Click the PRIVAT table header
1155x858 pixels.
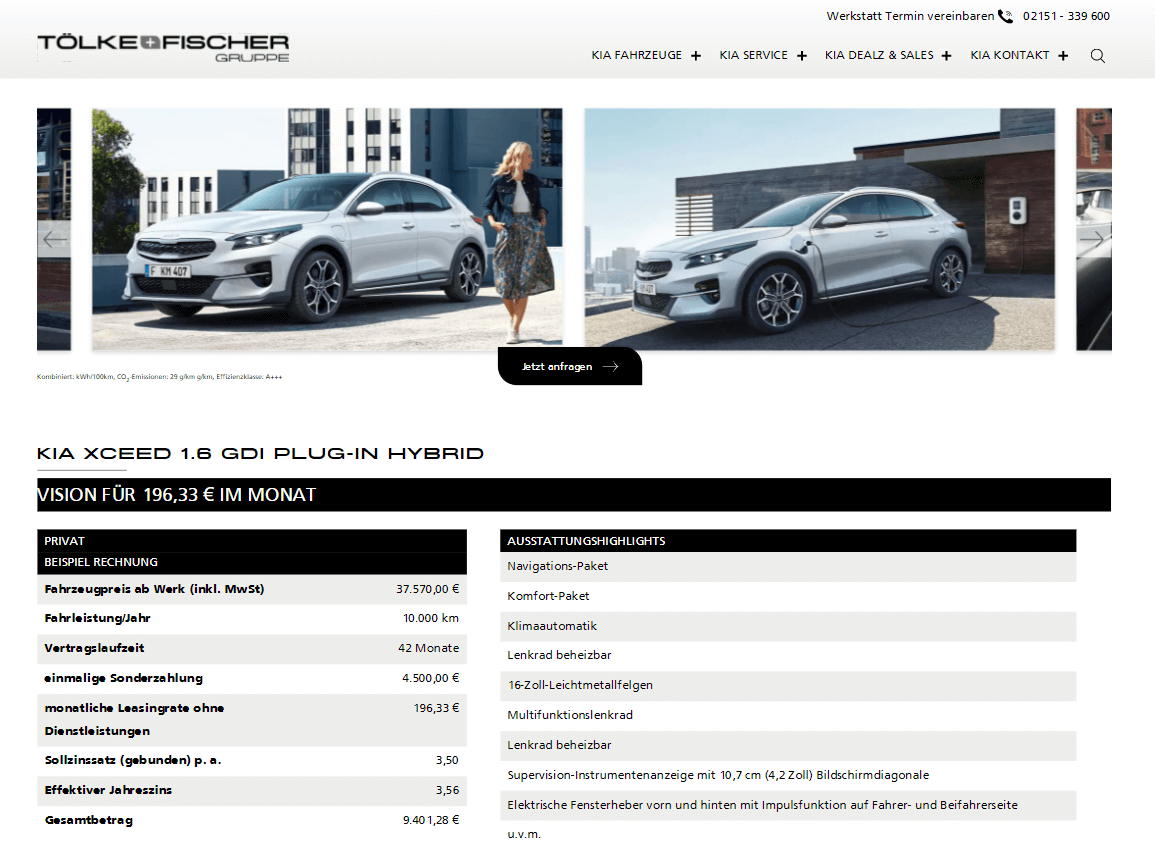click(x=252, y=541)
